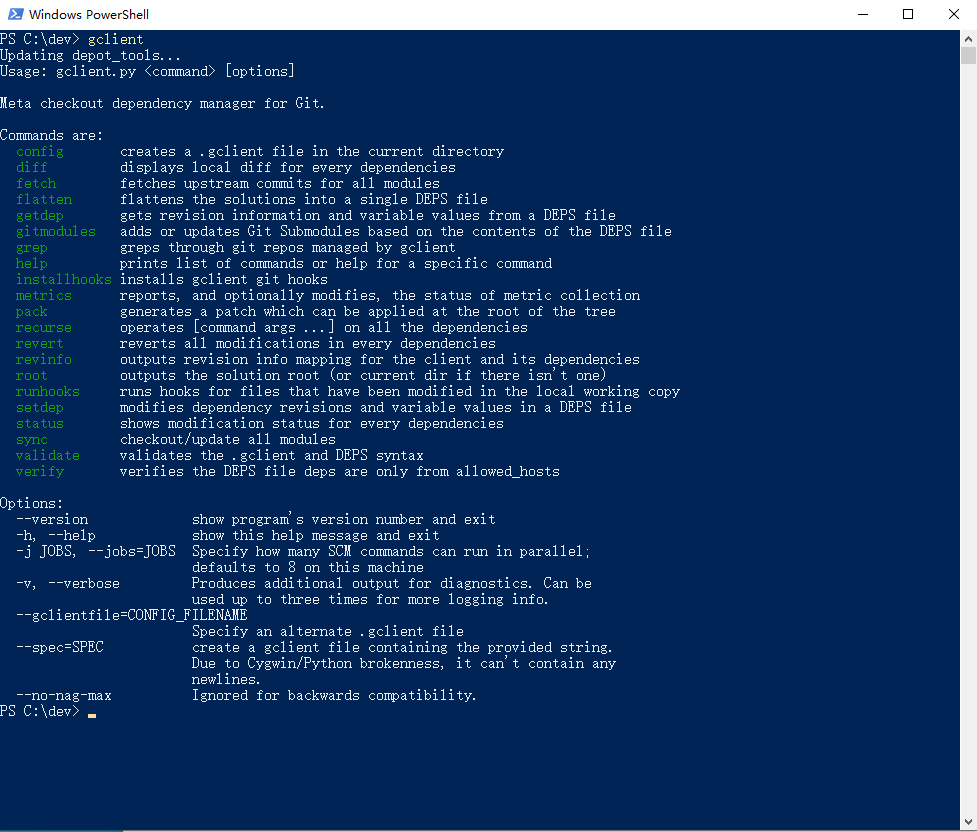This screenshot has width=977, height=832.
Task: Click 'creates a .gclient file in the current directory'
Action: pyautogui.click(x=312, y=151)
